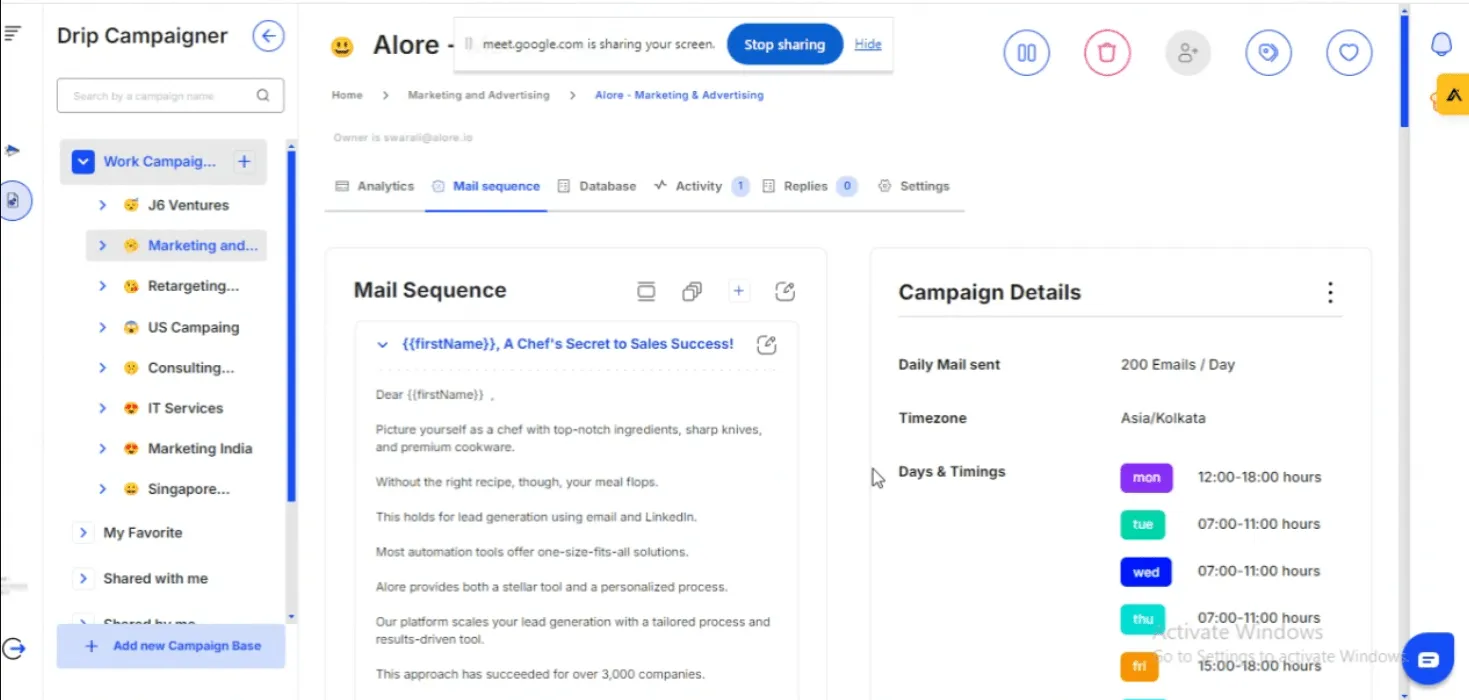Select Singapore campaign in the tree
The image size is (1469, 700).
[x=189, y=489]
